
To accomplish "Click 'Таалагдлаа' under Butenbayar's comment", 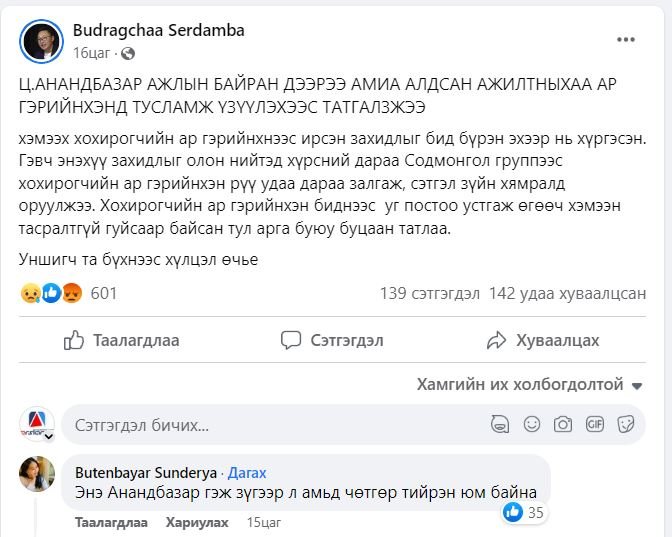I will click(110, 523).
